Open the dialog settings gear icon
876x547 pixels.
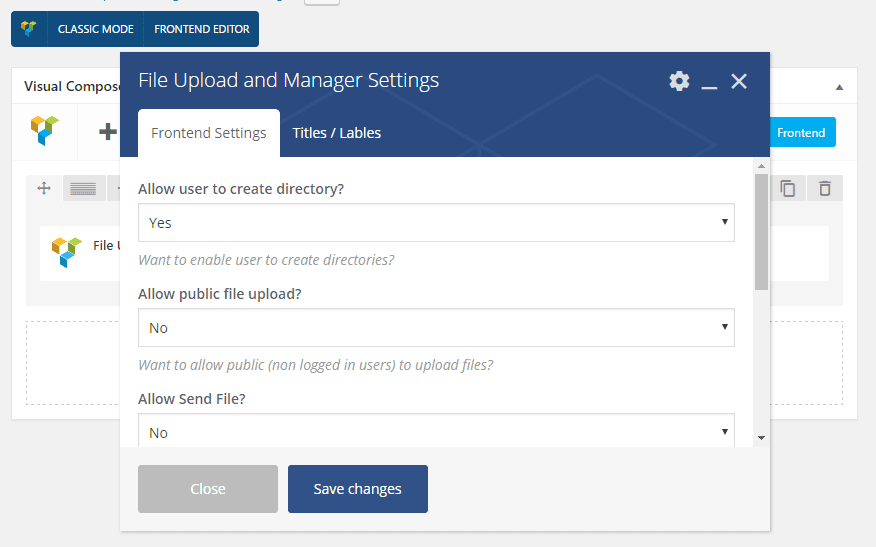[679, 81]
